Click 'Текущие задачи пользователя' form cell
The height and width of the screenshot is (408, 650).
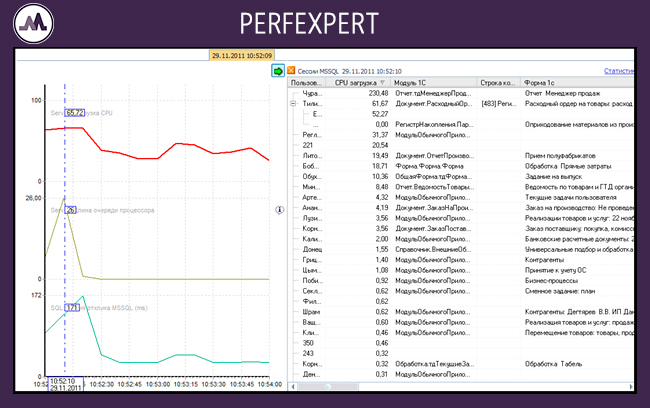(571, 197)
